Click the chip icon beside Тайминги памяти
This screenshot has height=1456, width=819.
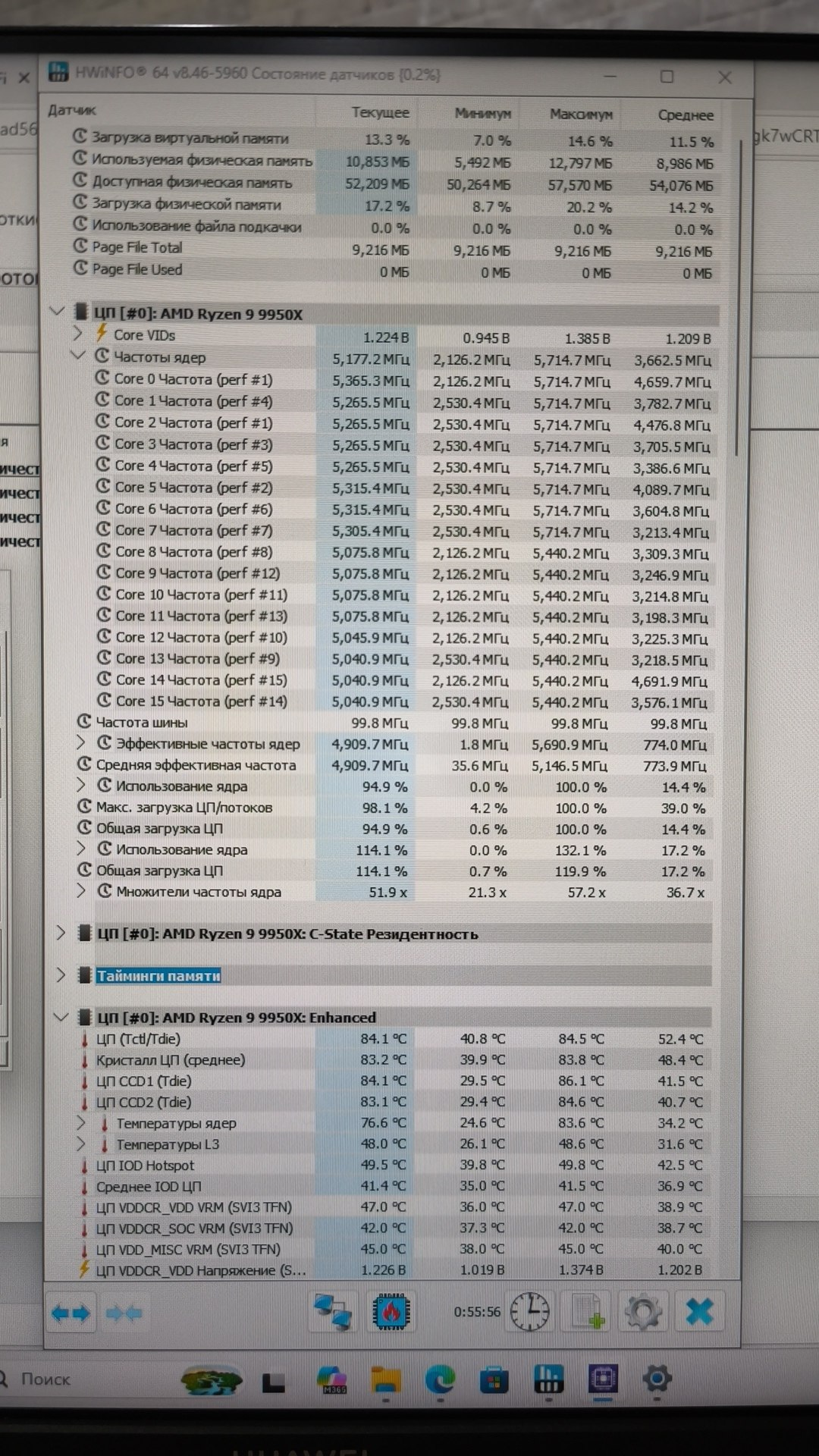85,975
